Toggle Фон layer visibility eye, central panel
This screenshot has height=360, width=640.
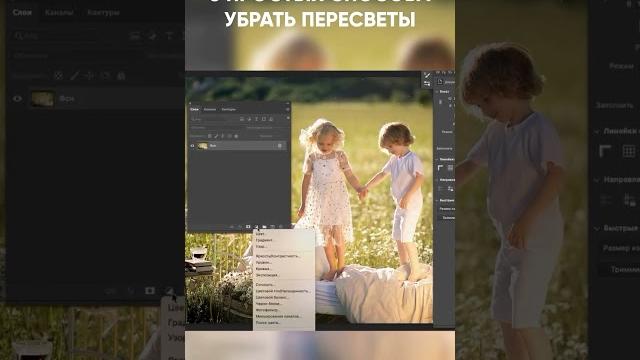click(192, 146)
